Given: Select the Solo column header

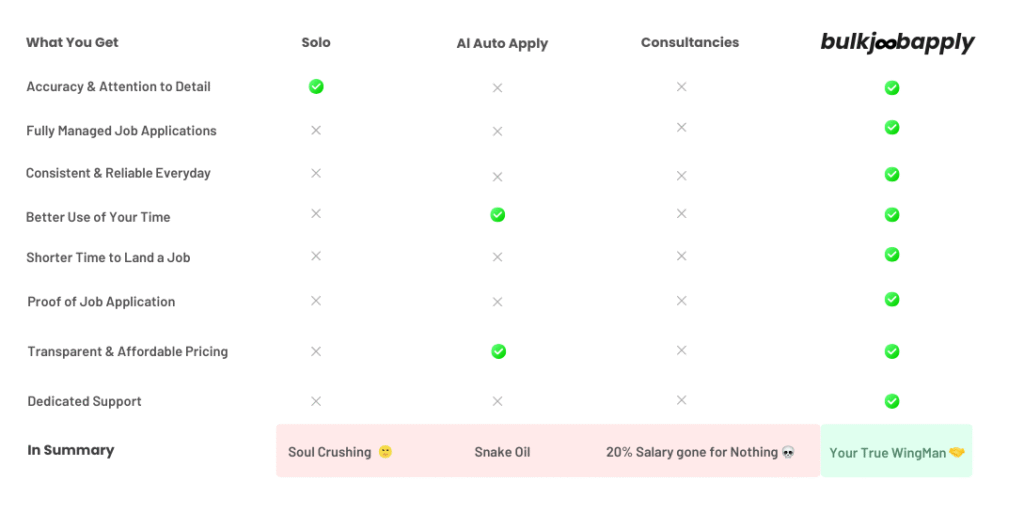Looking at the screenshot, I should coord(316,43).
